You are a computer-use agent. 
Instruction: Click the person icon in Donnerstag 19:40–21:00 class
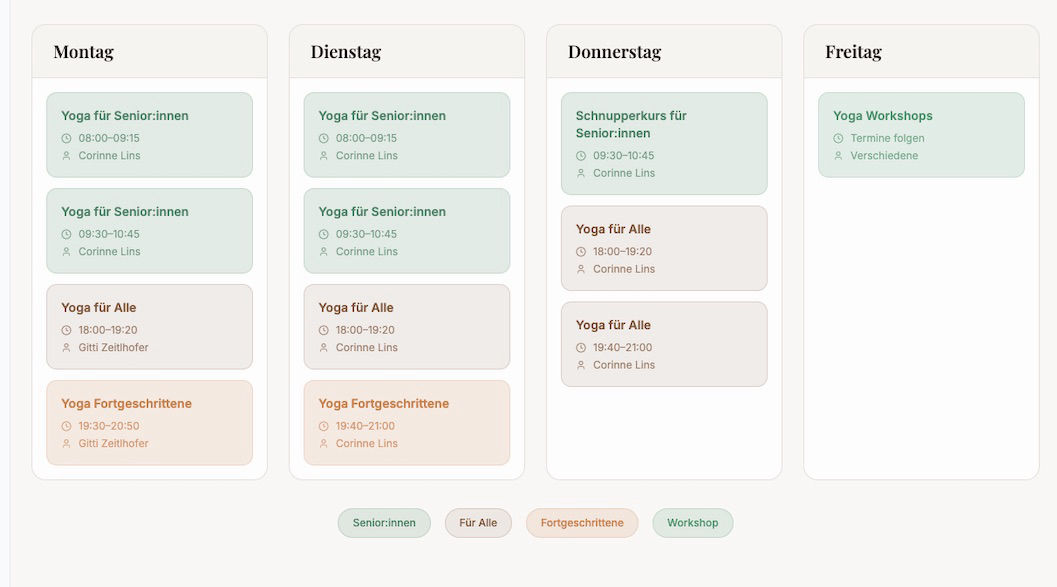click(x=580, y=365)
